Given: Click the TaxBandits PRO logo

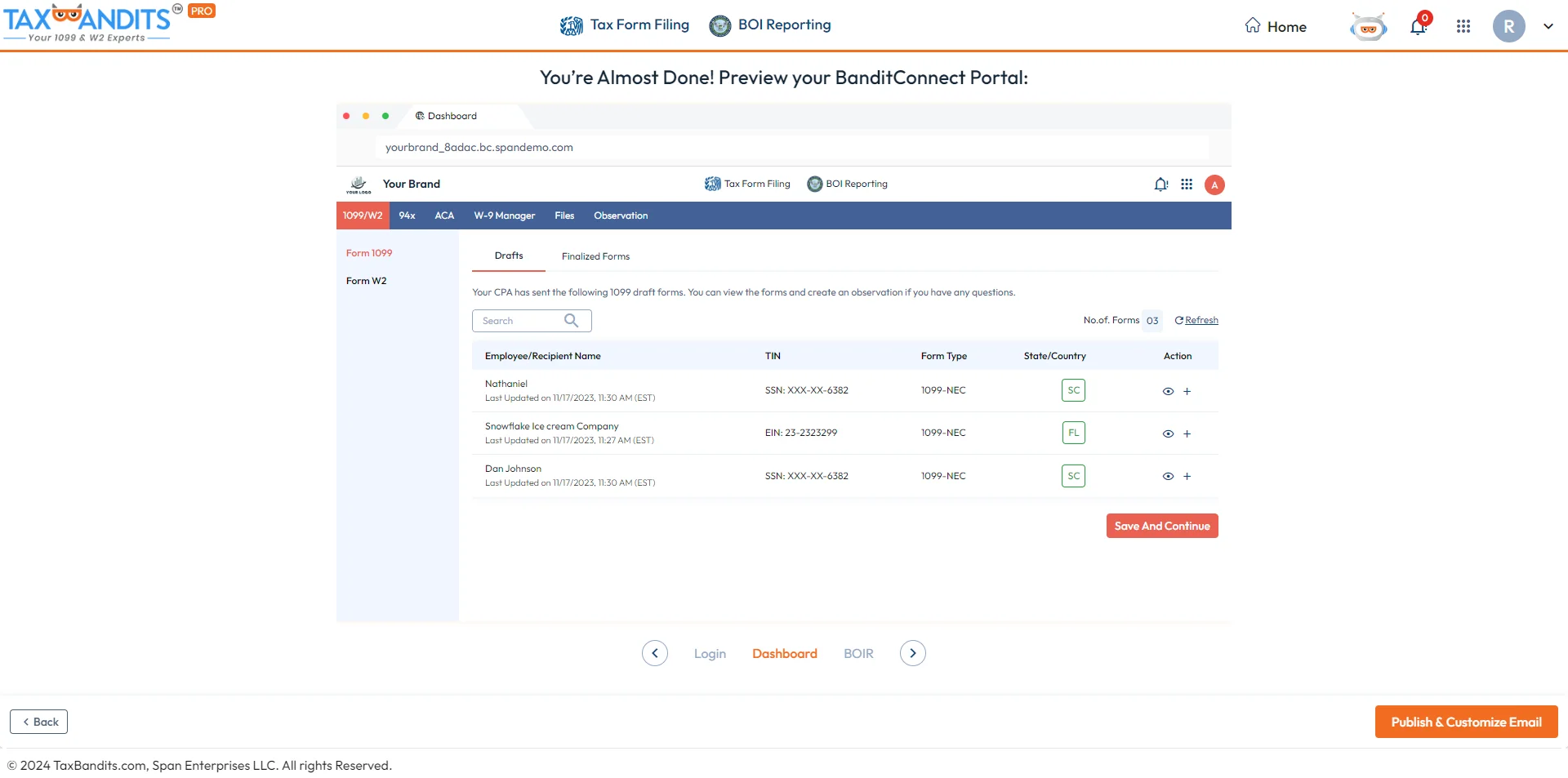Looking at the screenshot, I should 109,23.
